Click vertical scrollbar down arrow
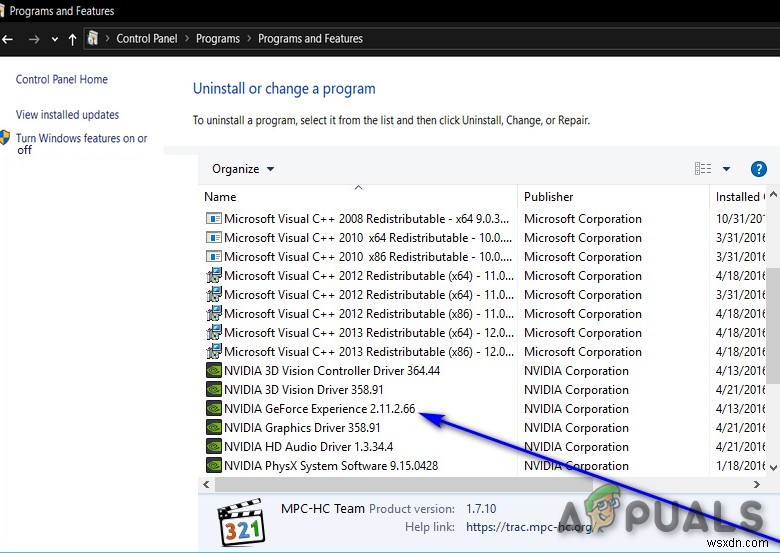The height and width of the screenshot is (553, 780). tap(773, 467)
